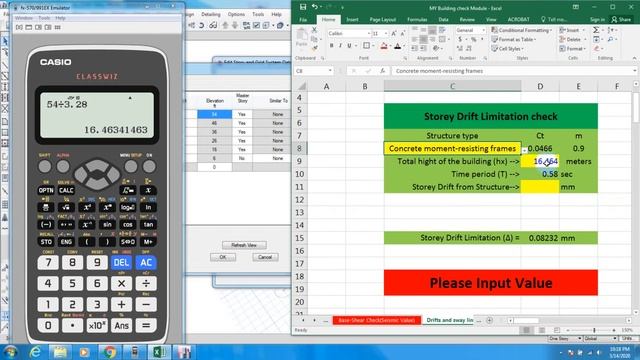
Task: Click the Insert Function fx icon
Action: (382, 71)
